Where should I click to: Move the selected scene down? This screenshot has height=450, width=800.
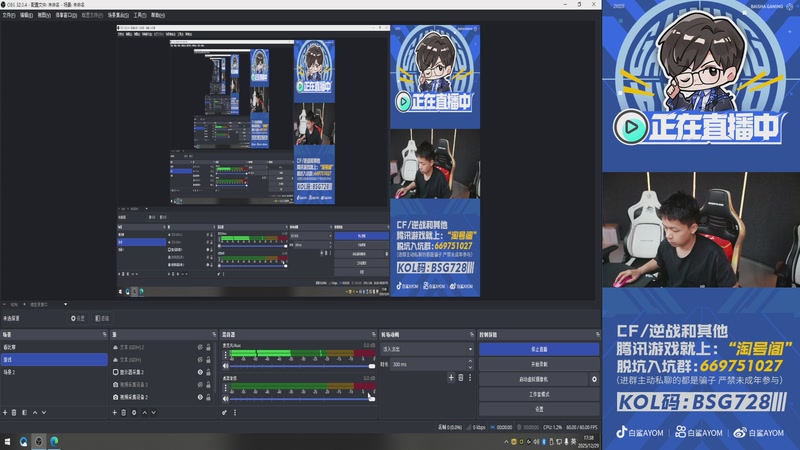pos(44,412)
